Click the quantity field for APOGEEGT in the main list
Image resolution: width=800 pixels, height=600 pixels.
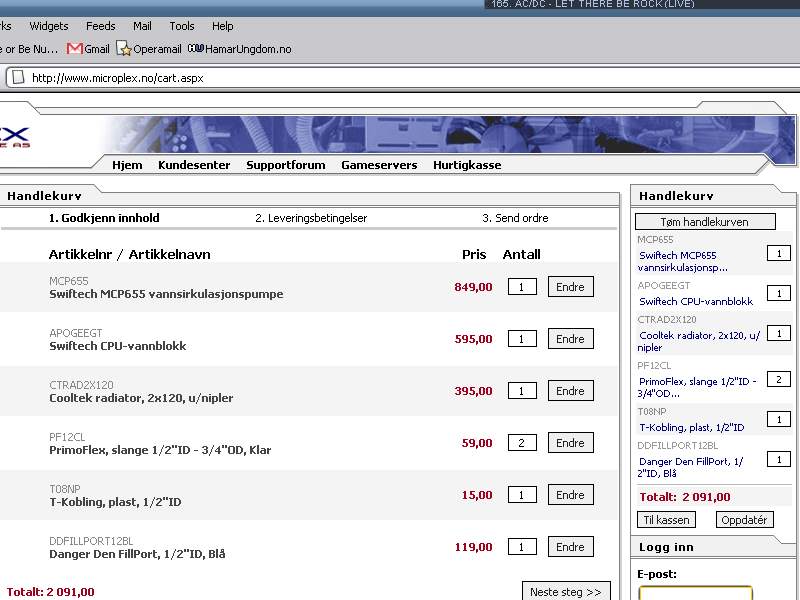[522, 339]
